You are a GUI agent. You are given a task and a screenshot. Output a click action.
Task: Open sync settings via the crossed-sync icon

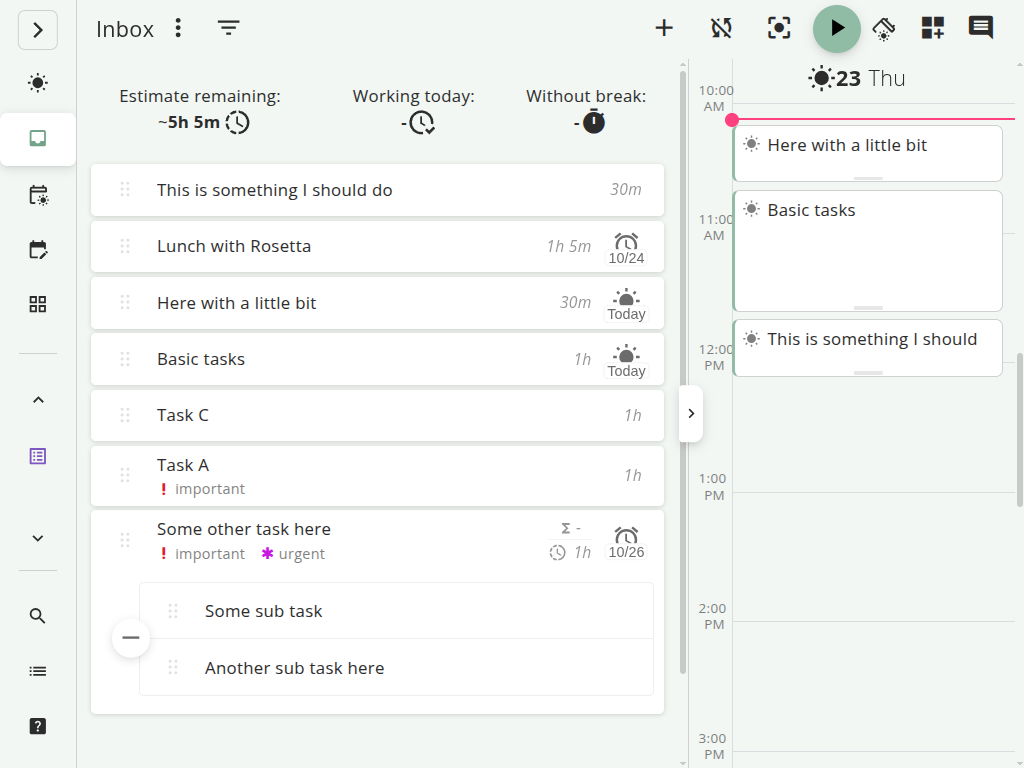(721, 28)
